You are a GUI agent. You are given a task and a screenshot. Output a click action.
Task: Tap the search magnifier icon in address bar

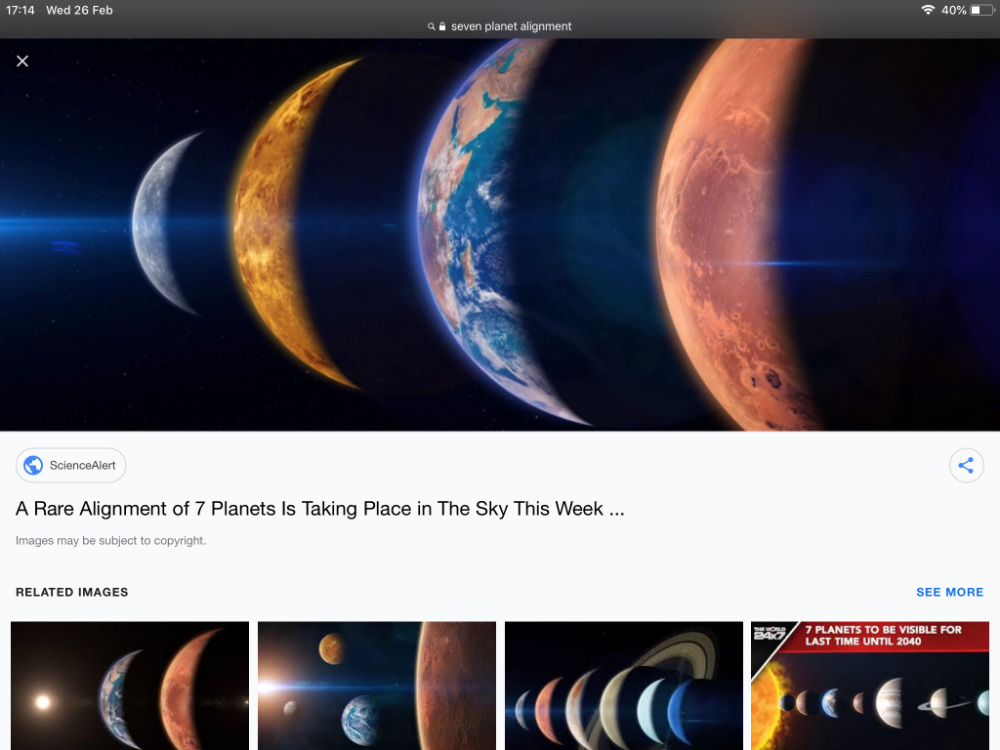tap(431, 27)
